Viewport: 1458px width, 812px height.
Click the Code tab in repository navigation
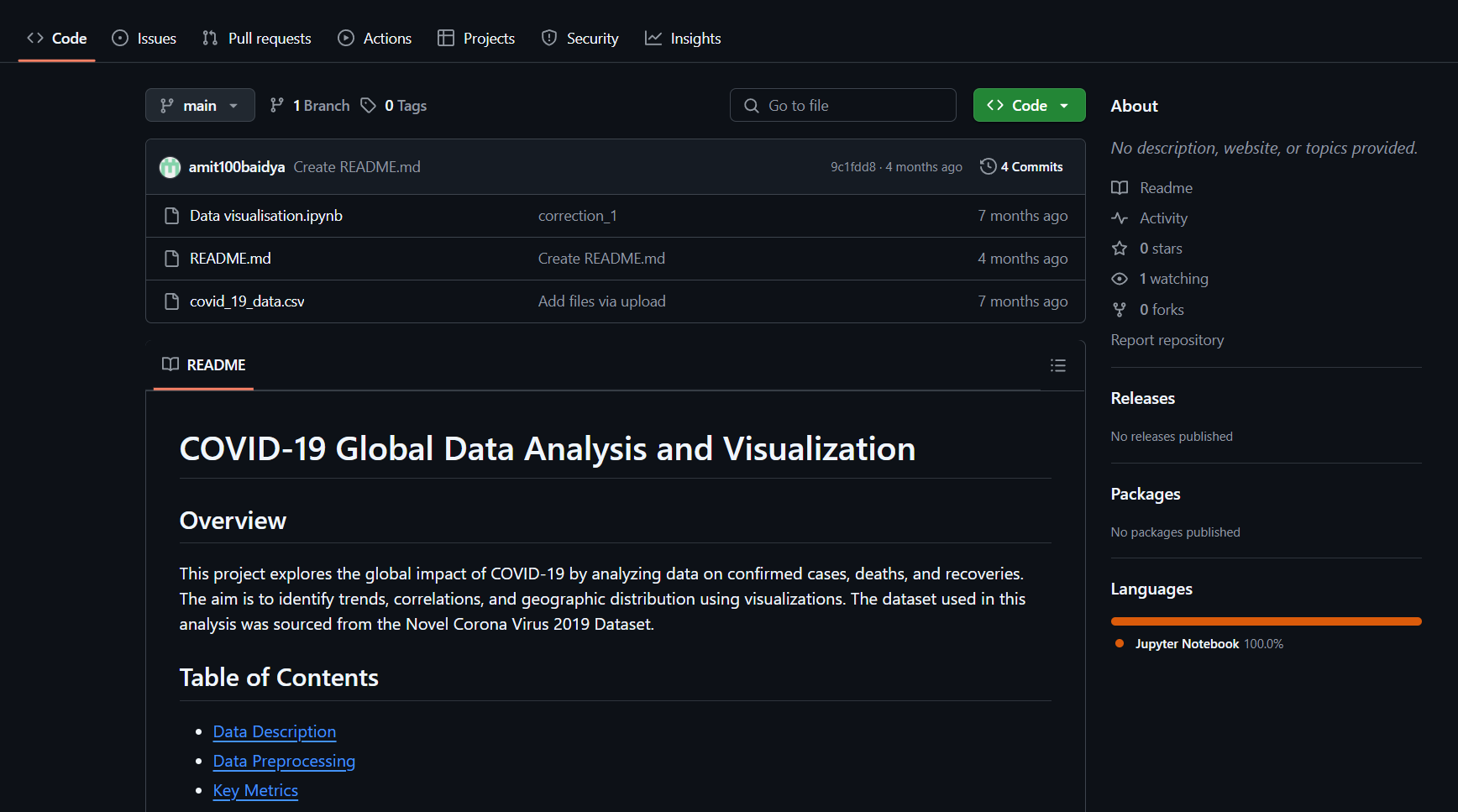pos(57,39)
